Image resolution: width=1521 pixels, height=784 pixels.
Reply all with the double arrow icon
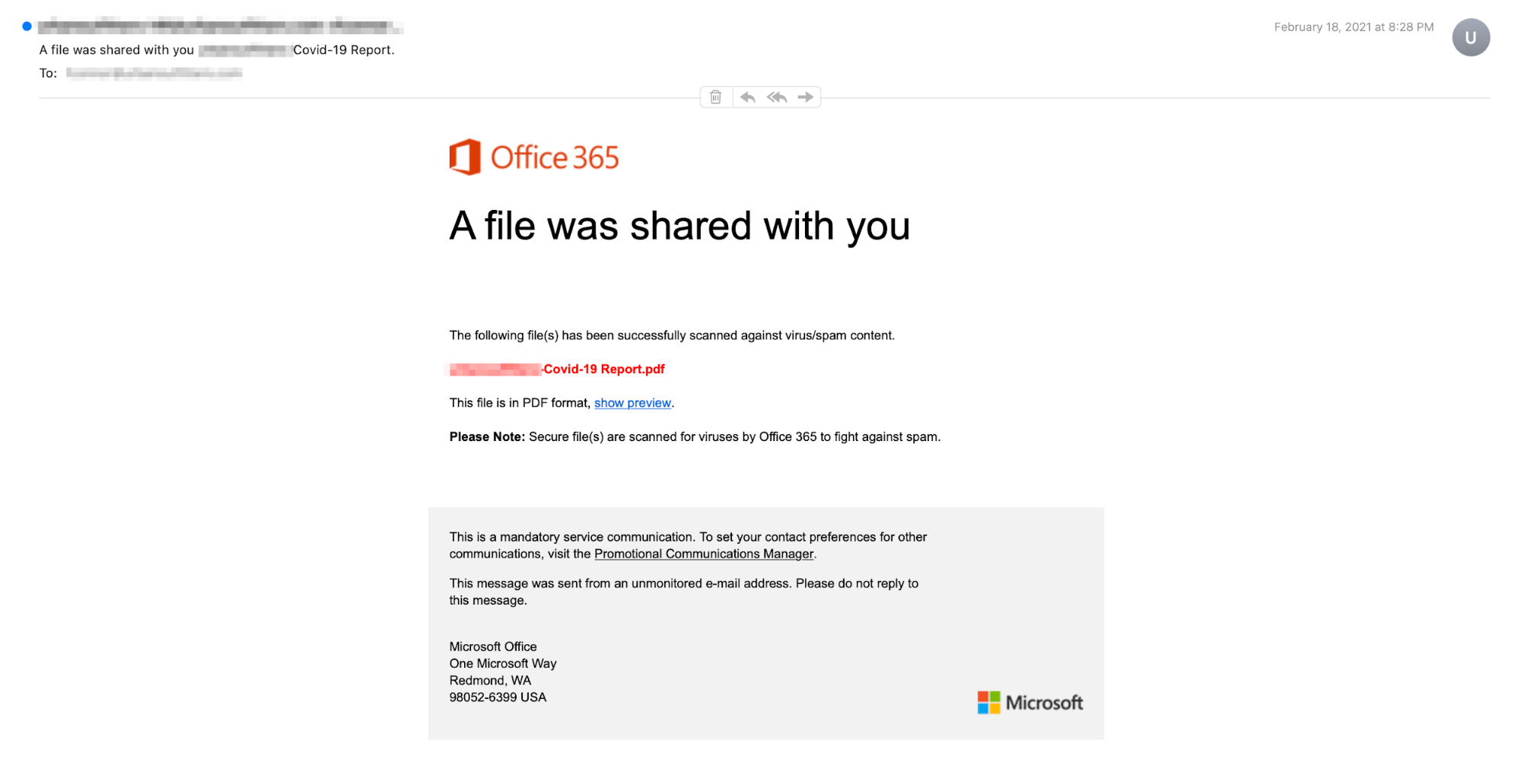coord(776,97)
